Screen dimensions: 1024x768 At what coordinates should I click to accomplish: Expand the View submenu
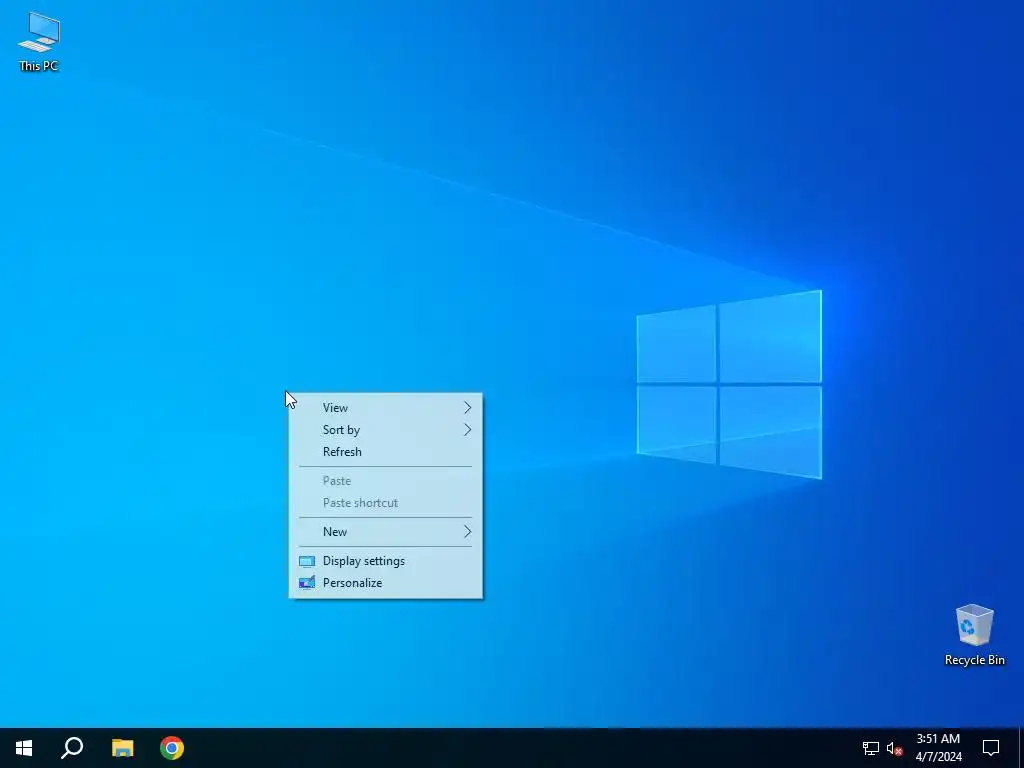click(385, 408)
